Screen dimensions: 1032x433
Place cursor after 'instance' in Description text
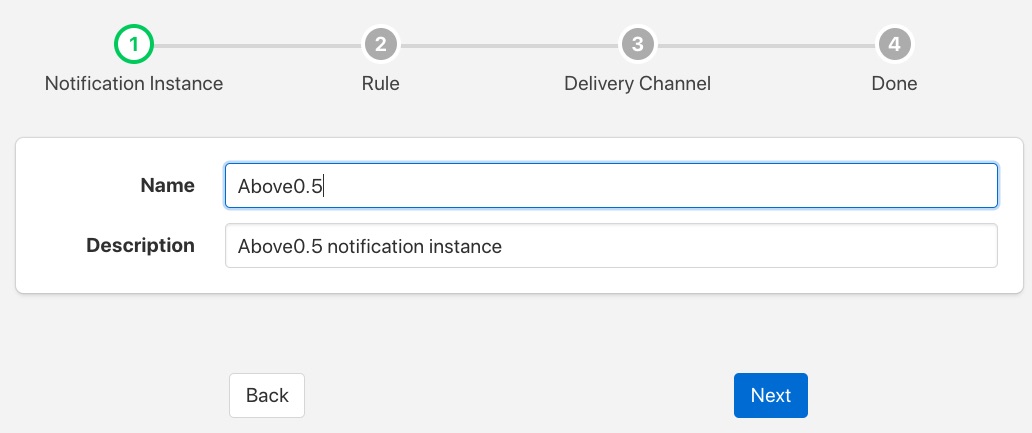(503, 246)
